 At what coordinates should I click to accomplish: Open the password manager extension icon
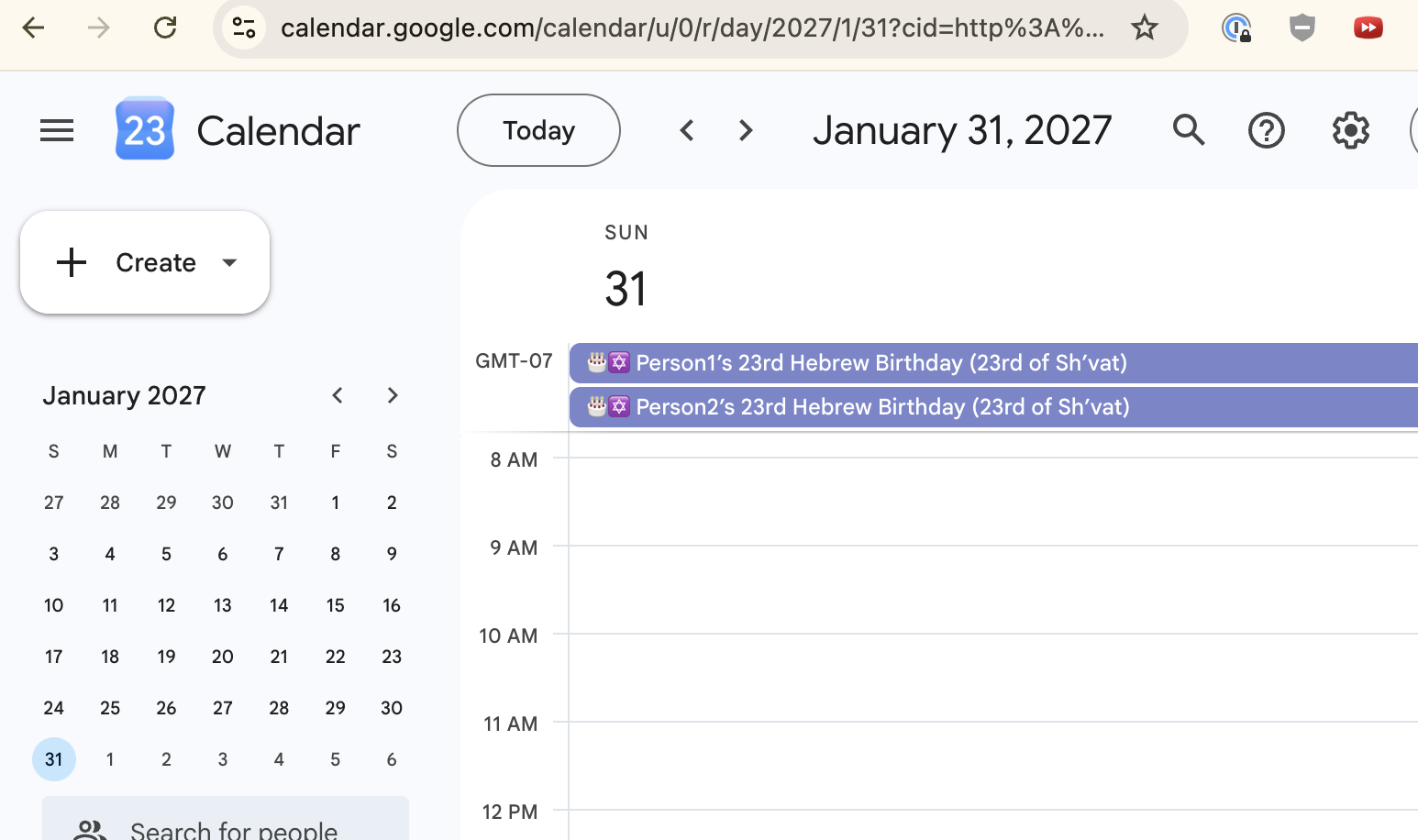(1236, 28)
